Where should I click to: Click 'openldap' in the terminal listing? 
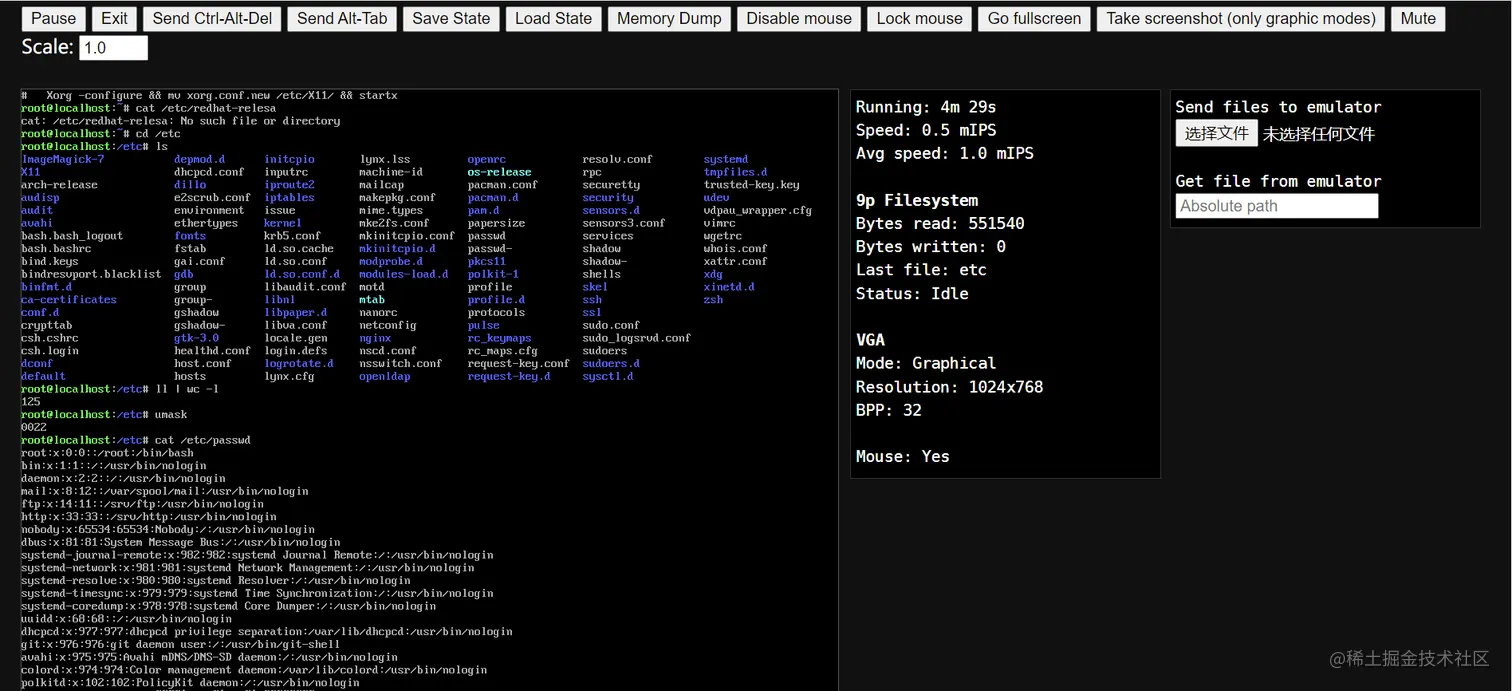coord(384,377)
